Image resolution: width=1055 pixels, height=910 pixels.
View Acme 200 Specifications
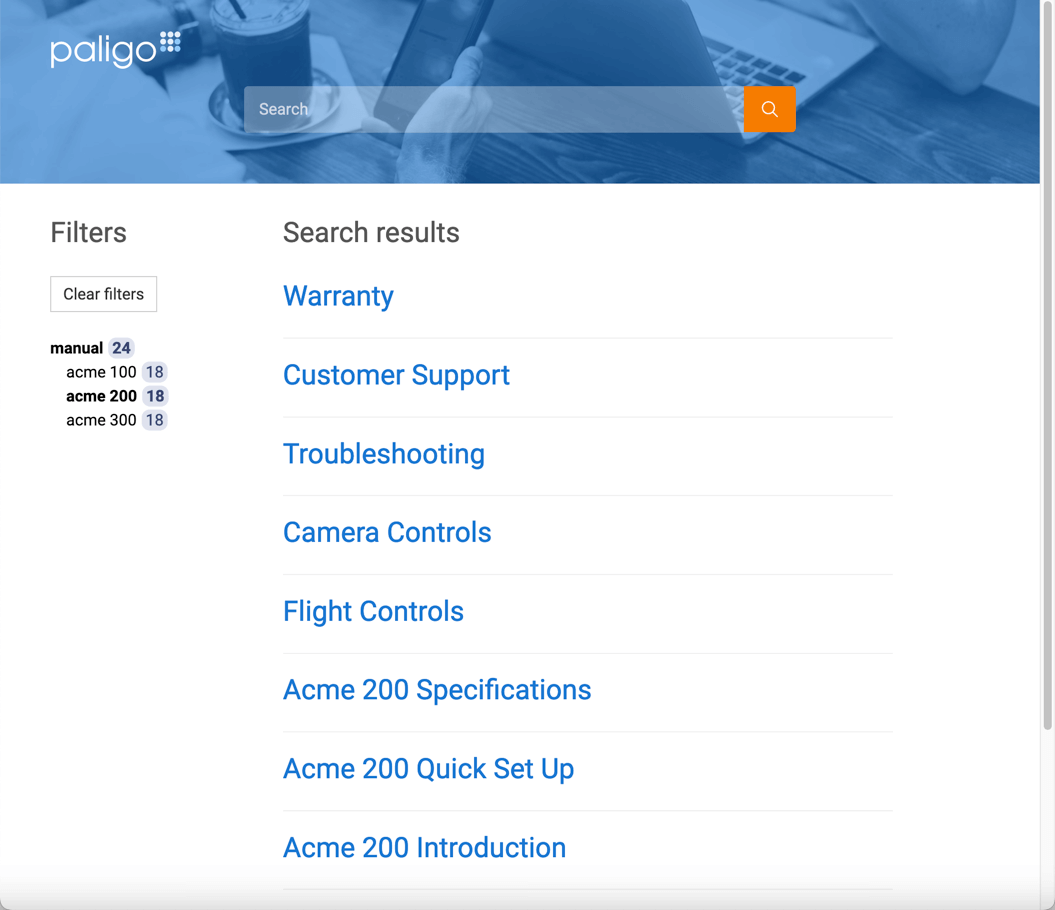(x=437, y=690)
